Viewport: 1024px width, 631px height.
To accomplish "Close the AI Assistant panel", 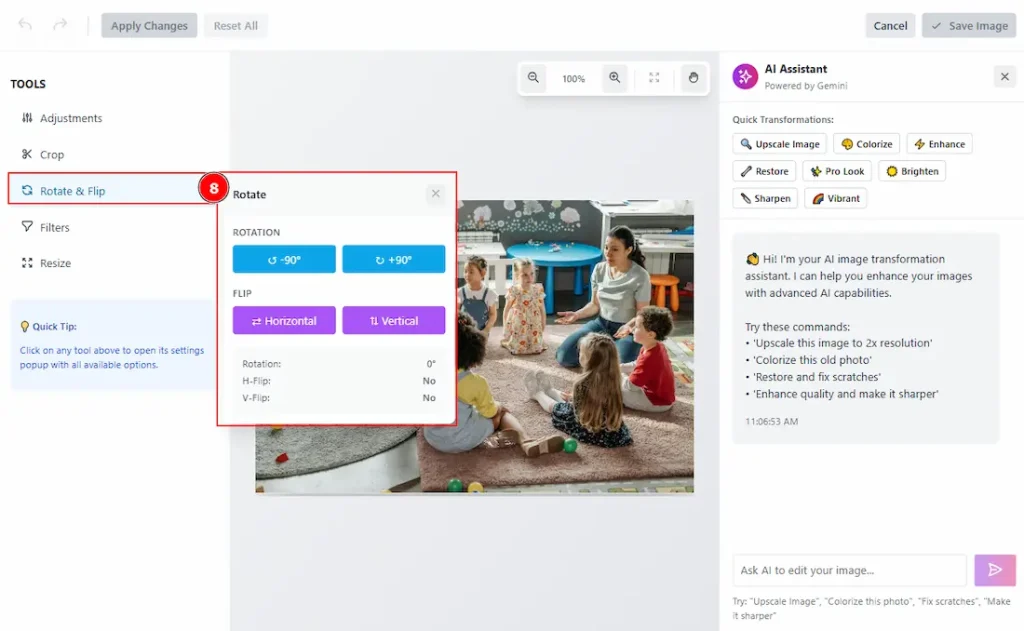I will click(1004, 77).
